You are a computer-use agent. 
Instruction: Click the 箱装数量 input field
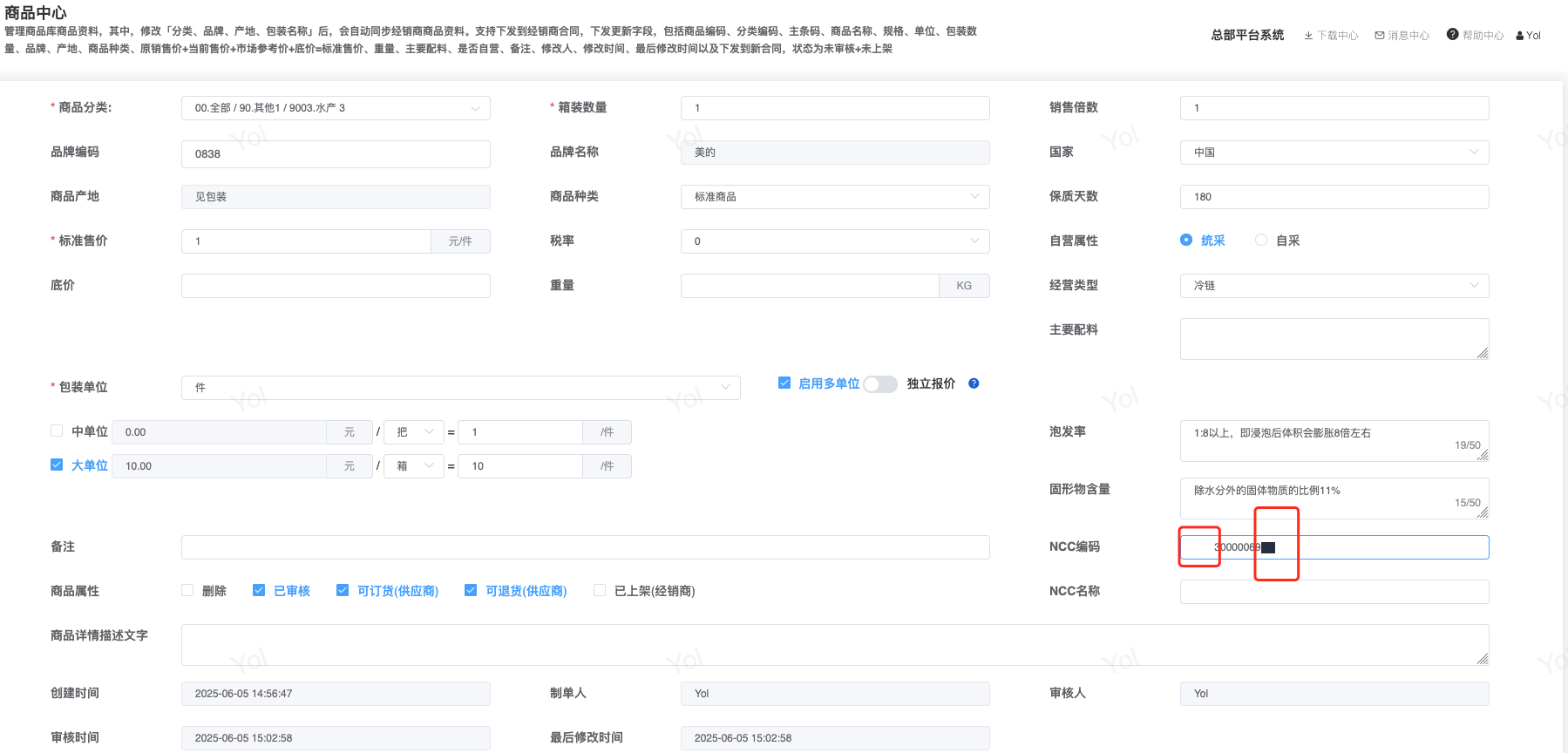835,108
